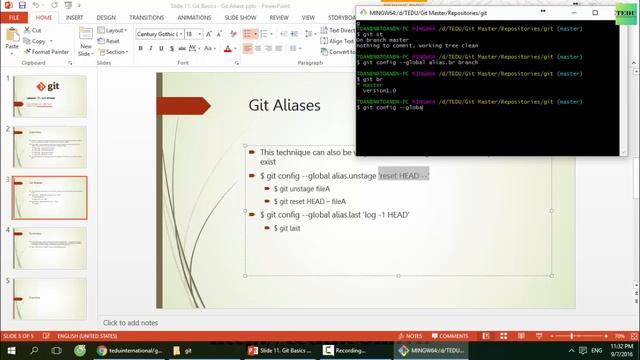Click the Text Direction button
The width and height of the screenshot is (640, 360).
click(x=338, y=30)
